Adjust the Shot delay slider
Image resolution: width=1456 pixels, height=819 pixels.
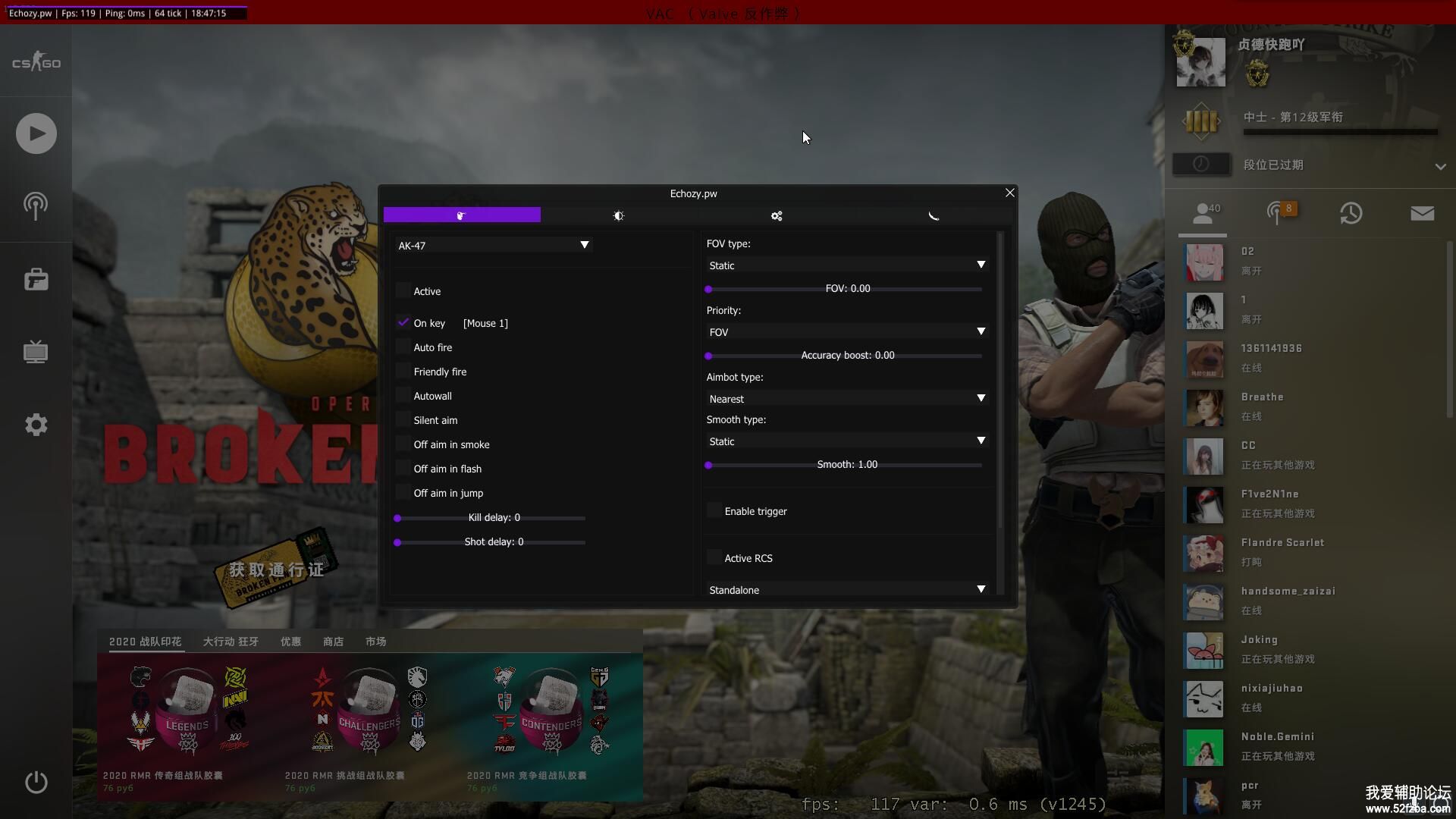coord(491,542)
